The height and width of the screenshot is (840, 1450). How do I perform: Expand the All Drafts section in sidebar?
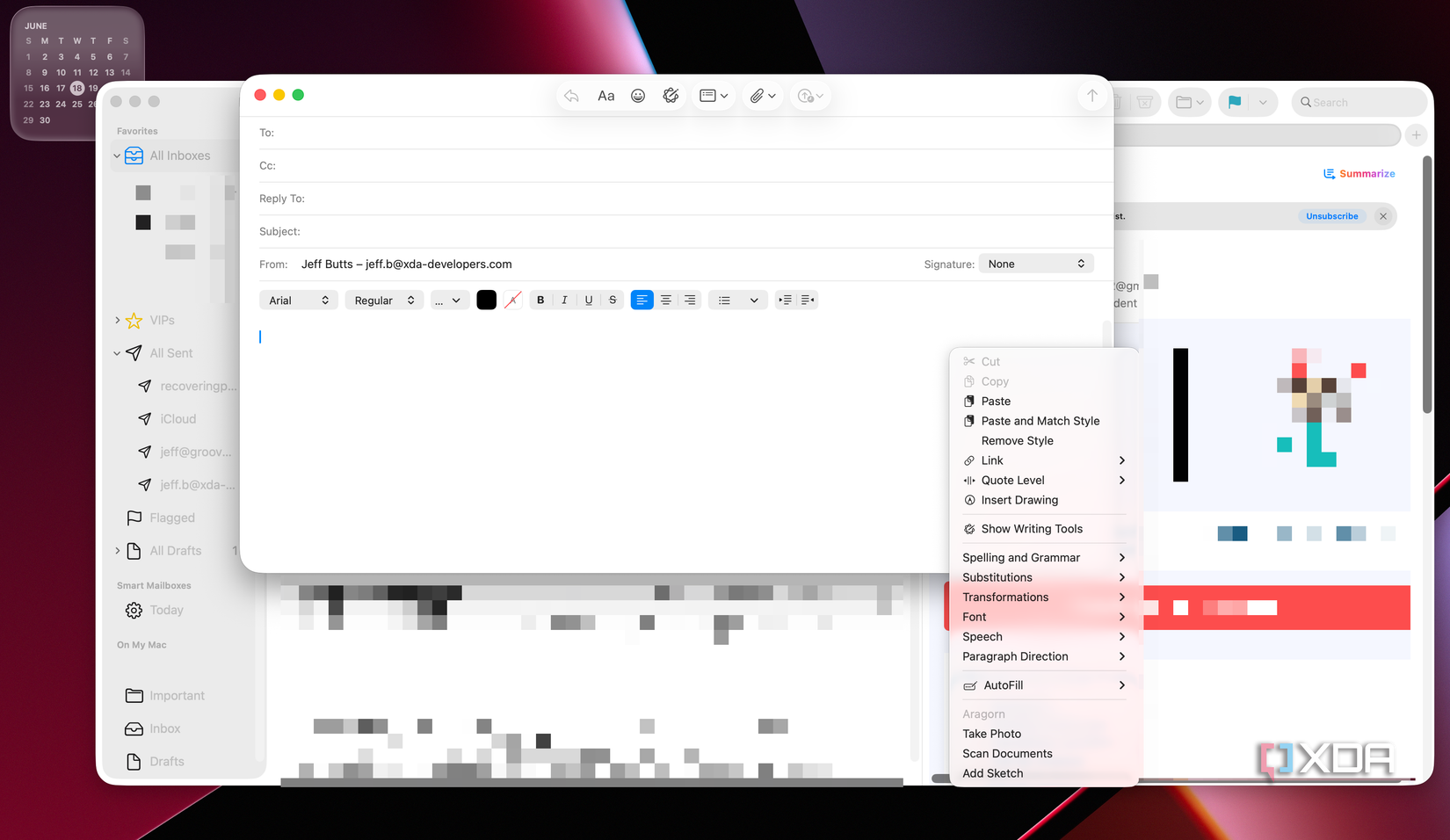point(117,551)
